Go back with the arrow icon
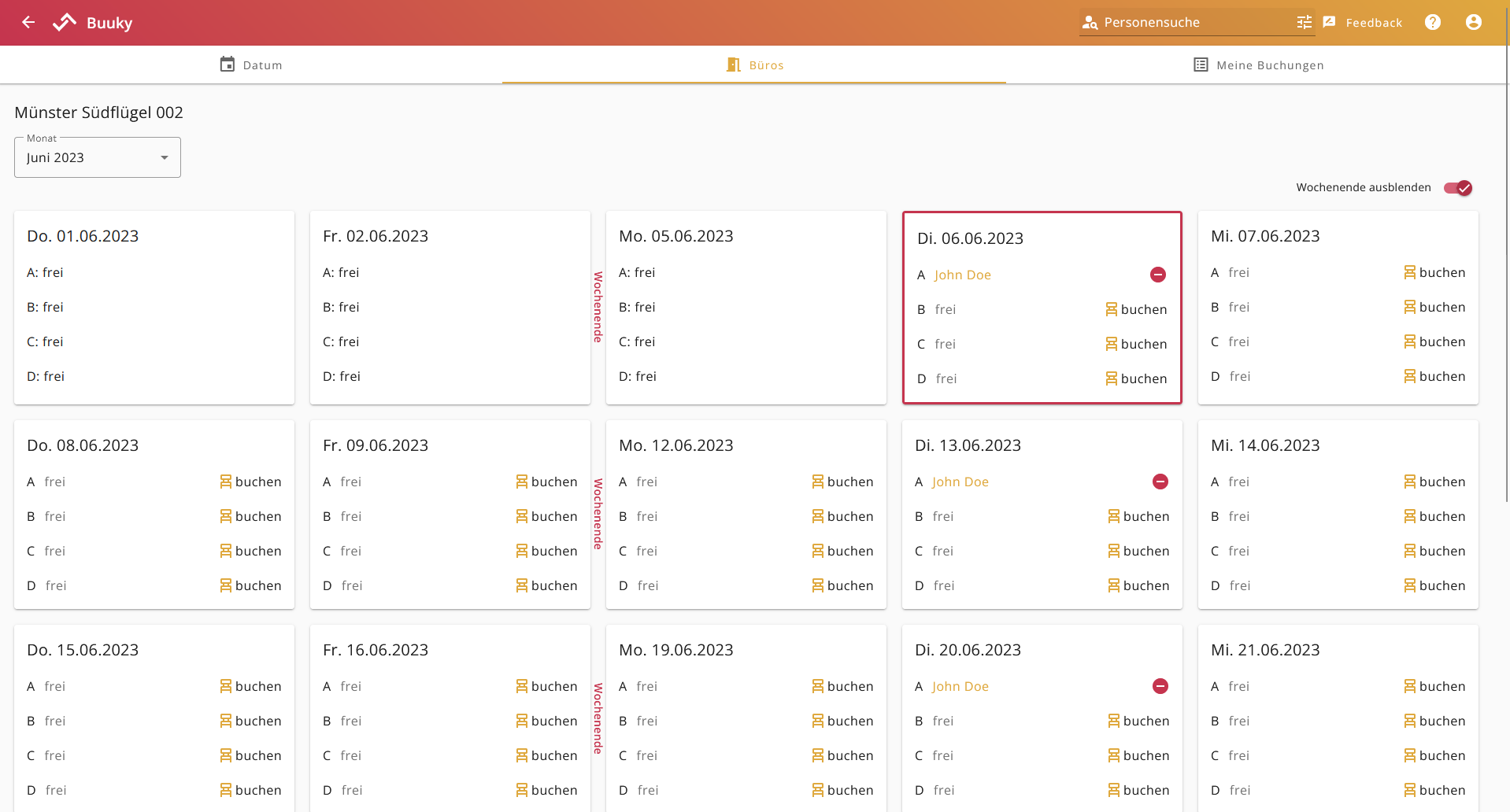 28,22
